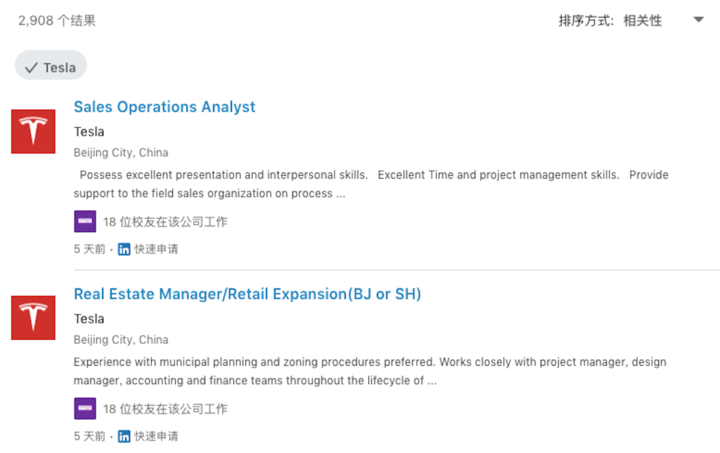
Task: Click 快速申请 quick apply text in first listing
Action: pyautogui.click(x=156, y=249)
